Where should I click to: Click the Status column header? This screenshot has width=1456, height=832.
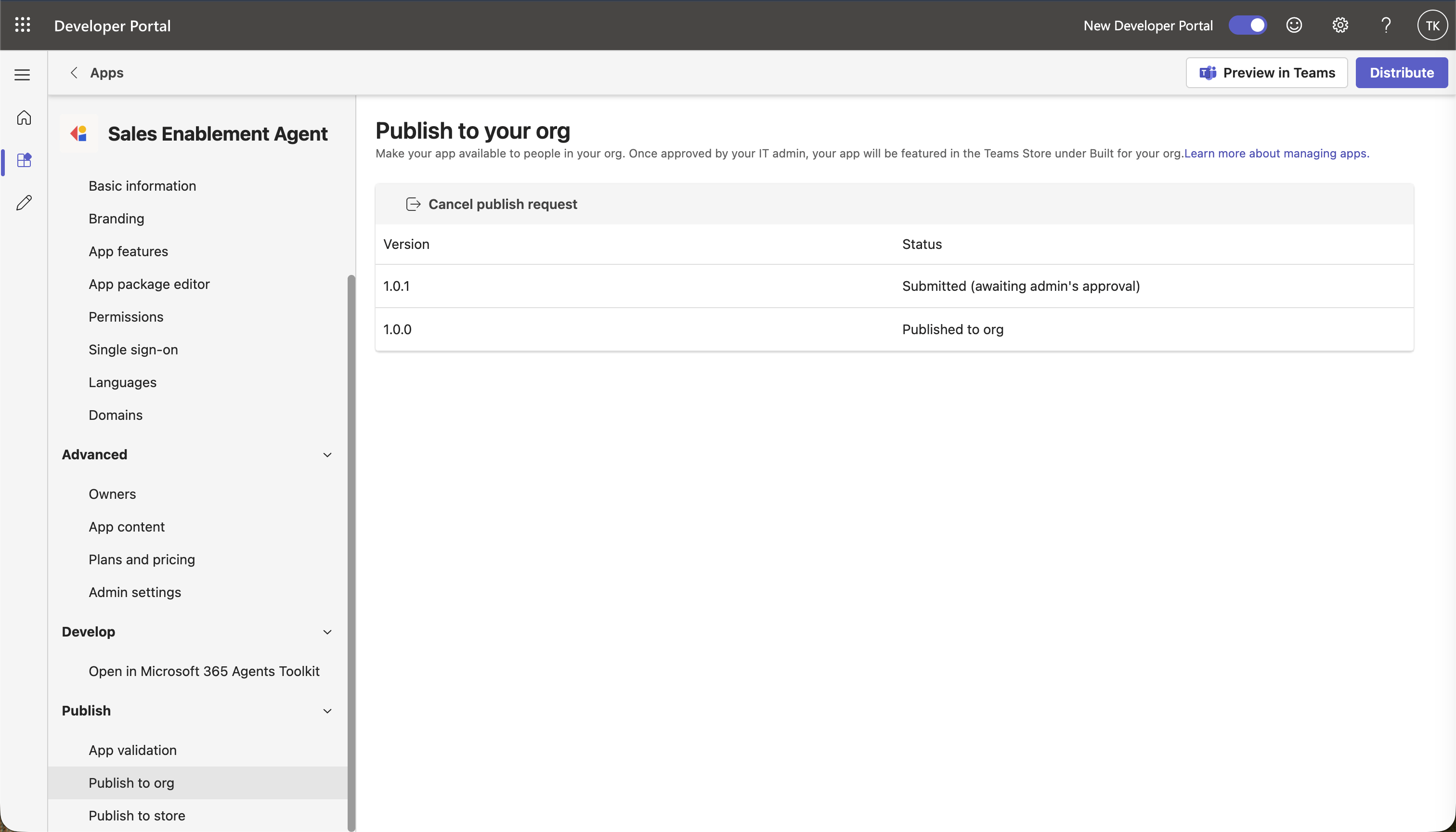(922, 245)
